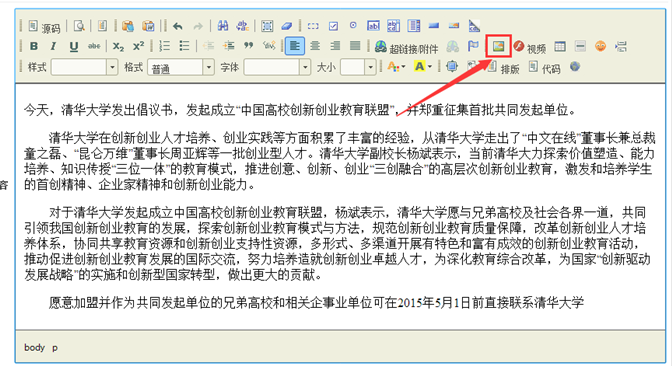This screenshot has width=672, height=366.
Task: Click the body tag in the element path bar
Action: pyautogui.click(x=34, y=348)
